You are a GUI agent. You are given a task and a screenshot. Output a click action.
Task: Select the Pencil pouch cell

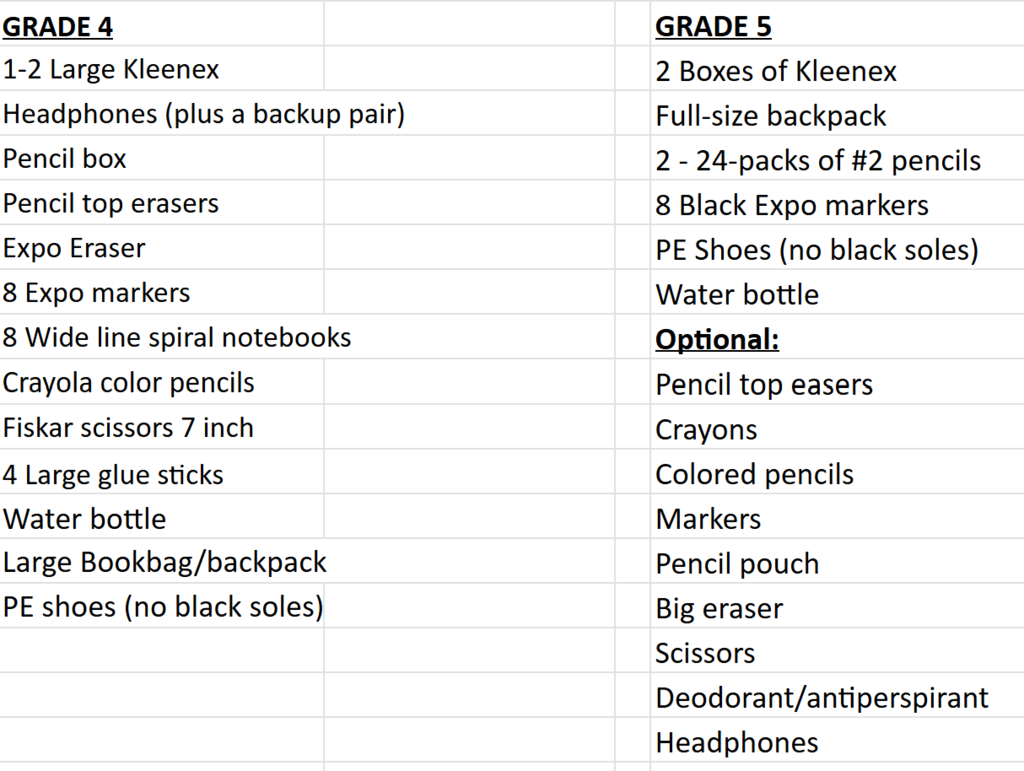coord(837,561)
